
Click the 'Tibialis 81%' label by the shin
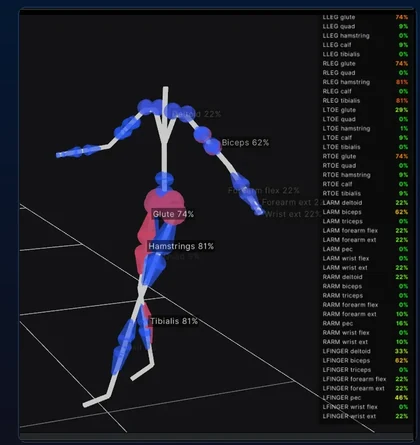click(174, 321)
